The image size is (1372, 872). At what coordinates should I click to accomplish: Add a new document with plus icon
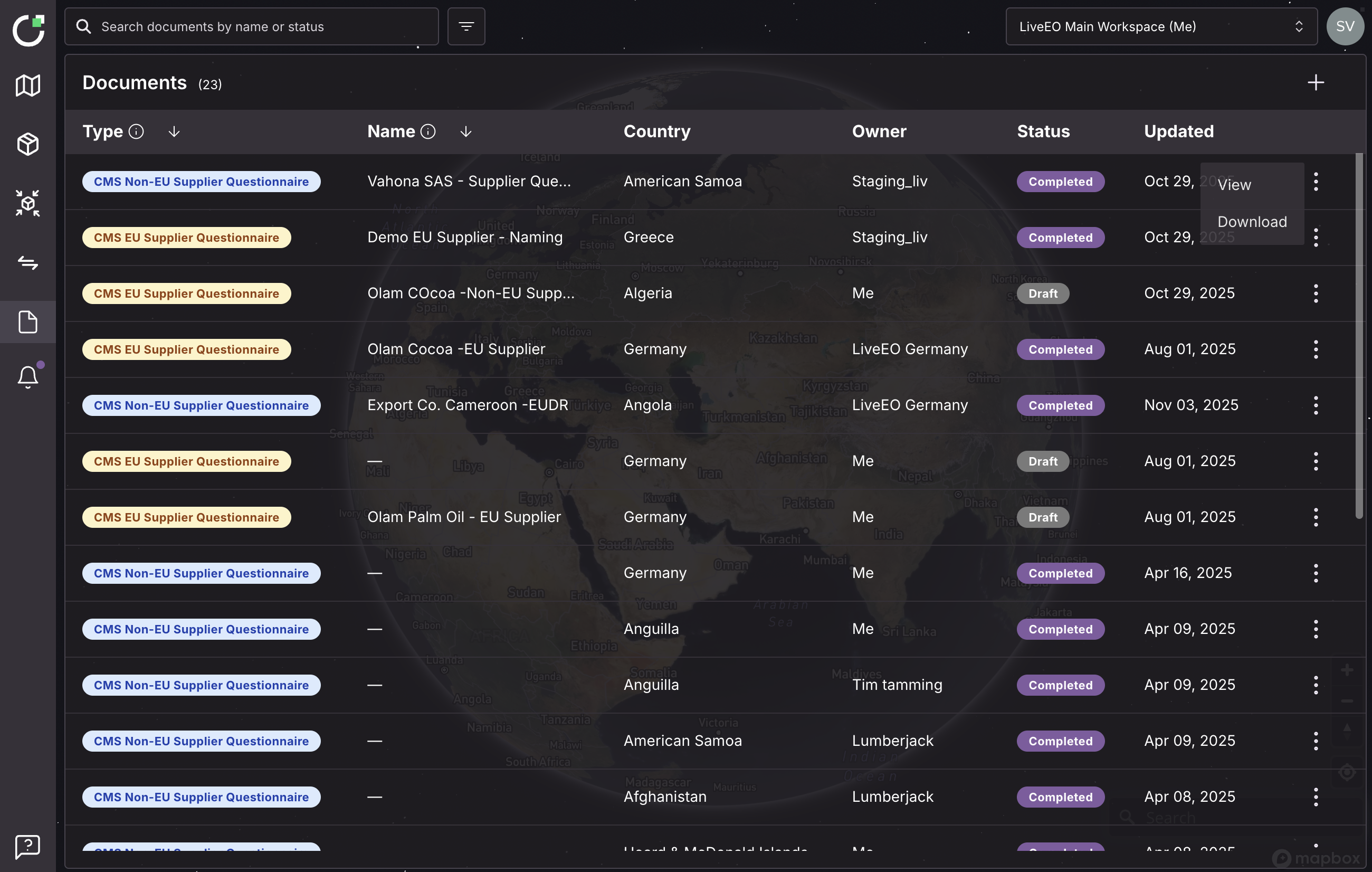[x=1315, y=83]
